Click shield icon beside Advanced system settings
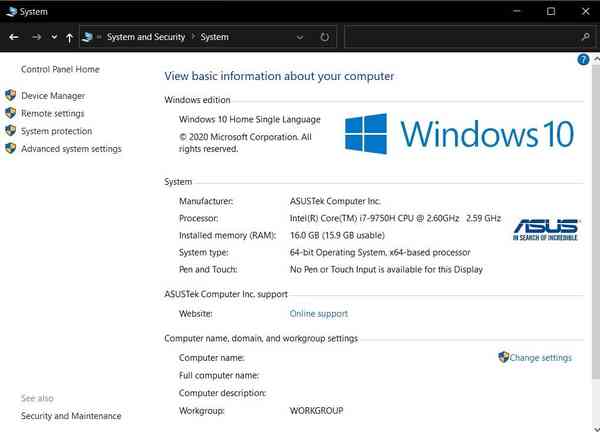Screen dimensions: 600x432 click(x=11, y=148)
